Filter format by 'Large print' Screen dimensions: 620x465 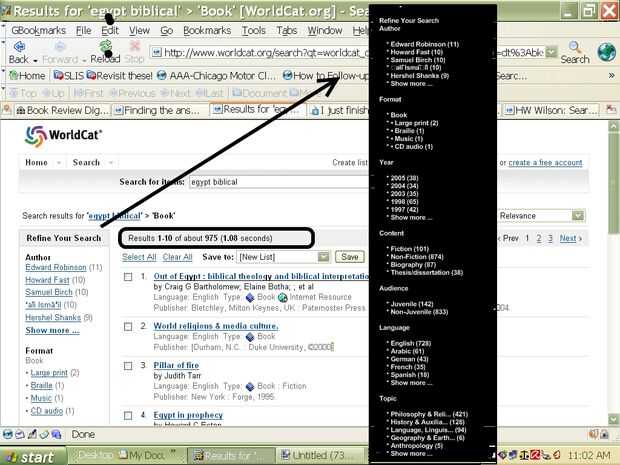[x=49, y=373]
